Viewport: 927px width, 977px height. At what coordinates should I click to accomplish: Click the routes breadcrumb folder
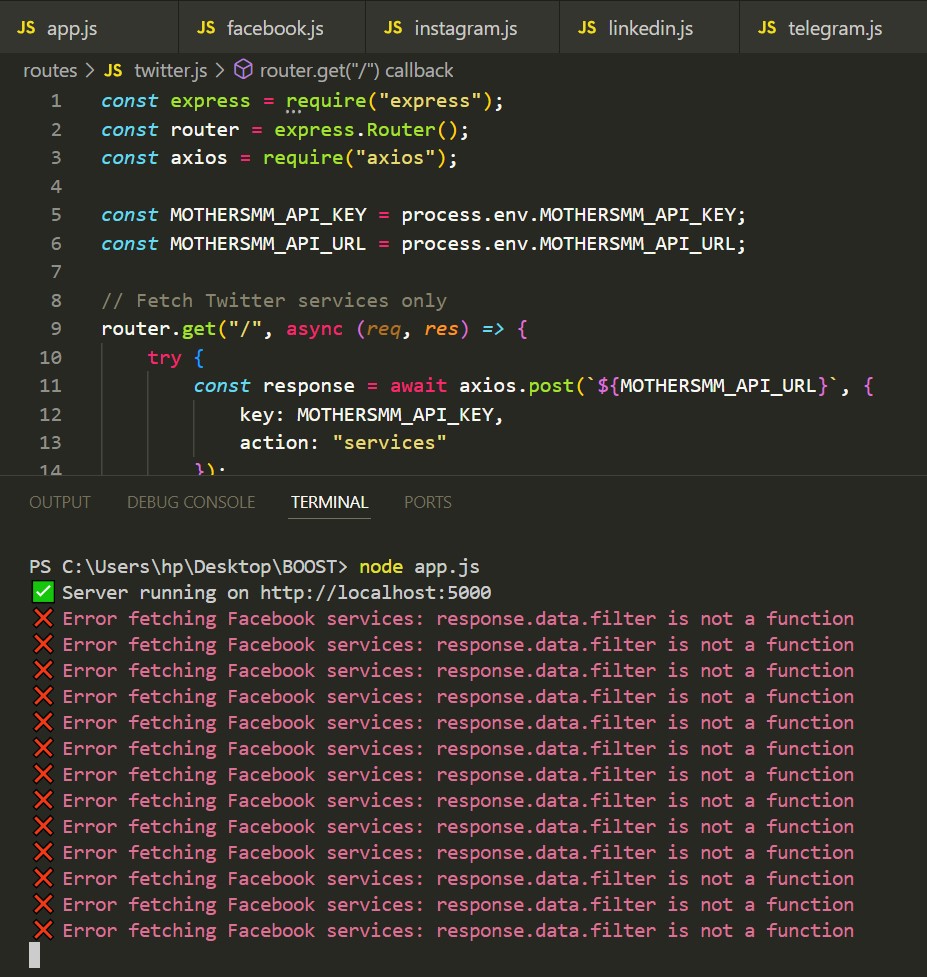point(50,70)
